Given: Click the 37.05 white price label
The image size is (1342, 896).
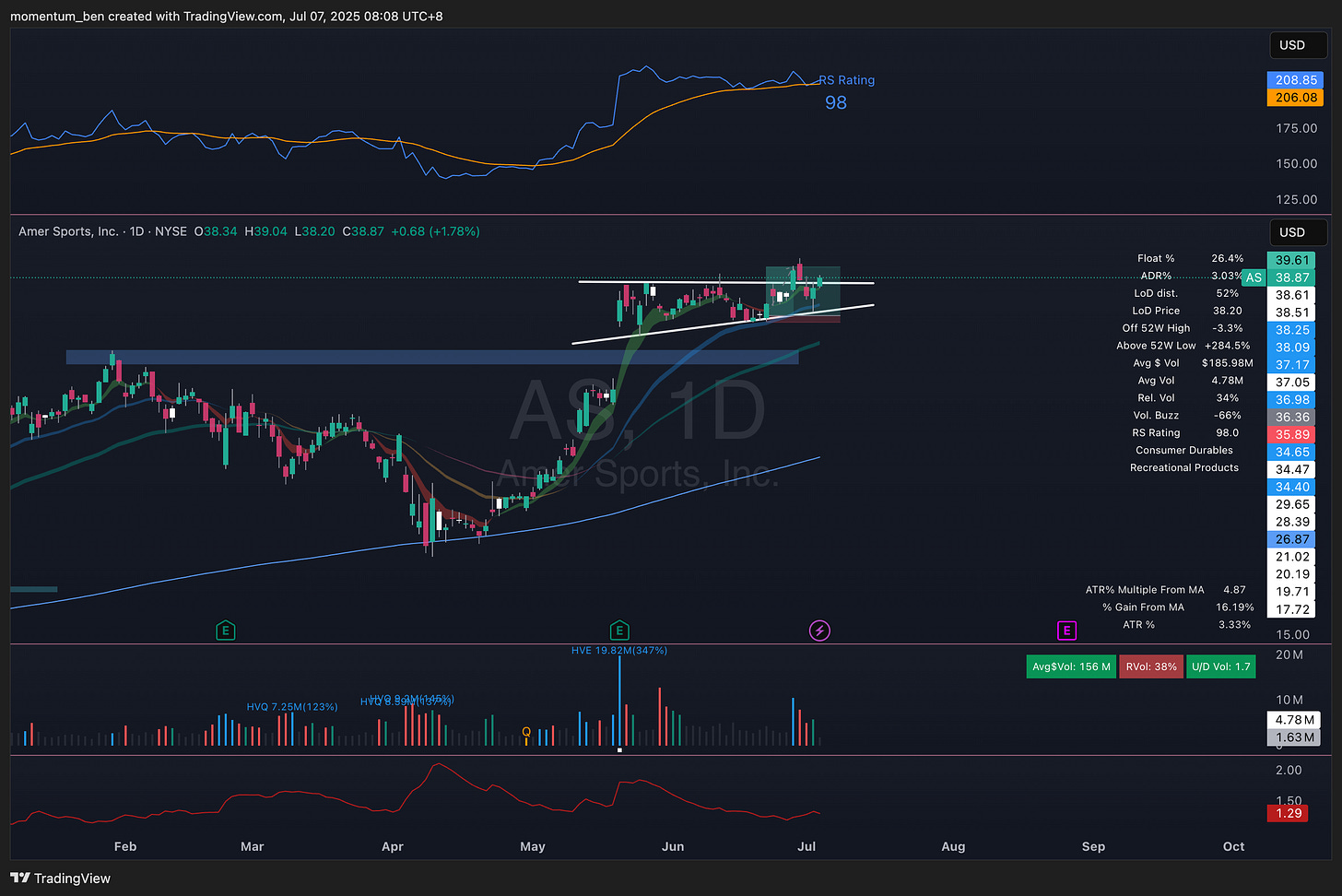Looking at the screenshot, I should tap(1292, 383).
